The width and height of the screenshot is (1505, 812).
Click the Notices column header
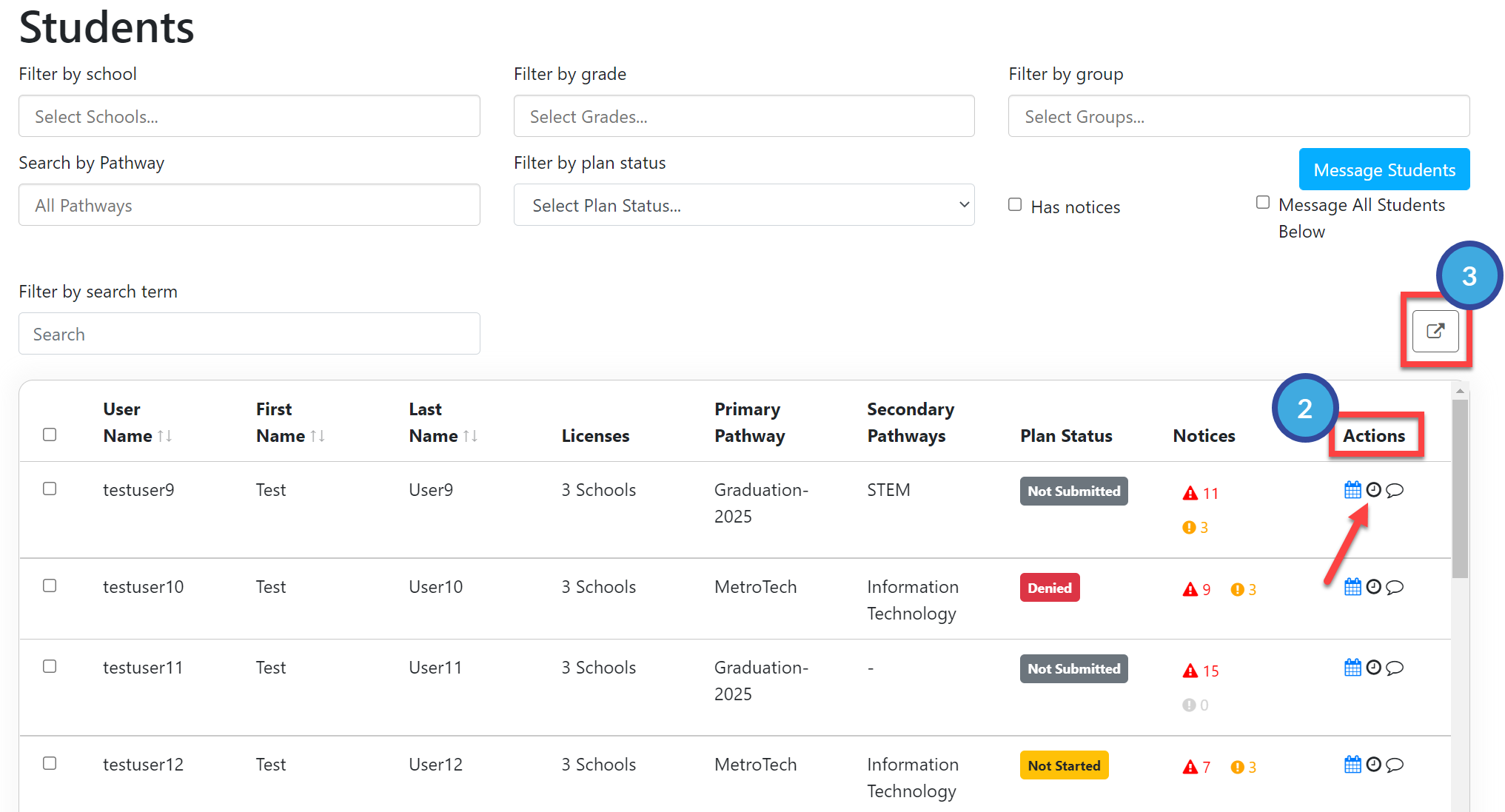(x=1204, y=436)
